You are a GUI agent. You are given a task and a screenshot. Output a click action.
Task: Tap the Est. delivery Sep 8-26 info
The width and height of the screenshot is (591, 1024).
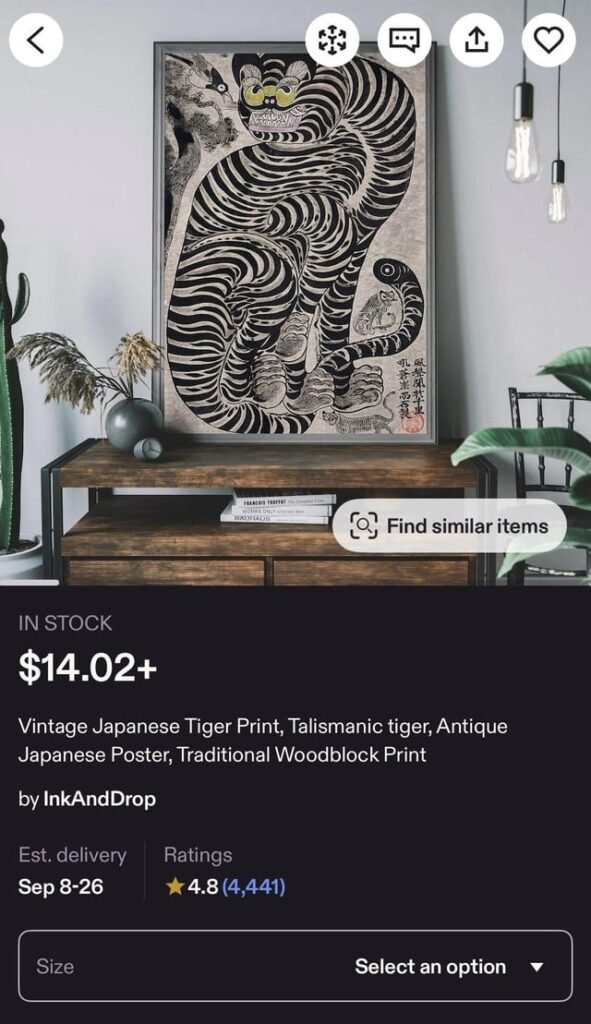72,871
